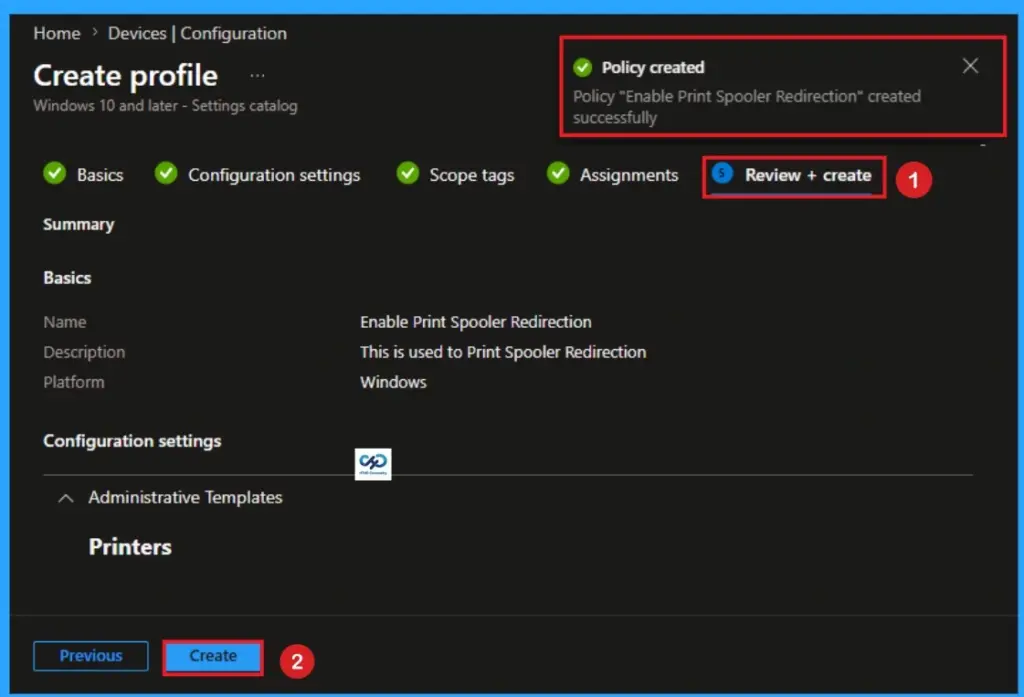This screenshot has width=1024, height=697.
Task: Click the Configuration settings section heading
Action: [x=132, y=442]
